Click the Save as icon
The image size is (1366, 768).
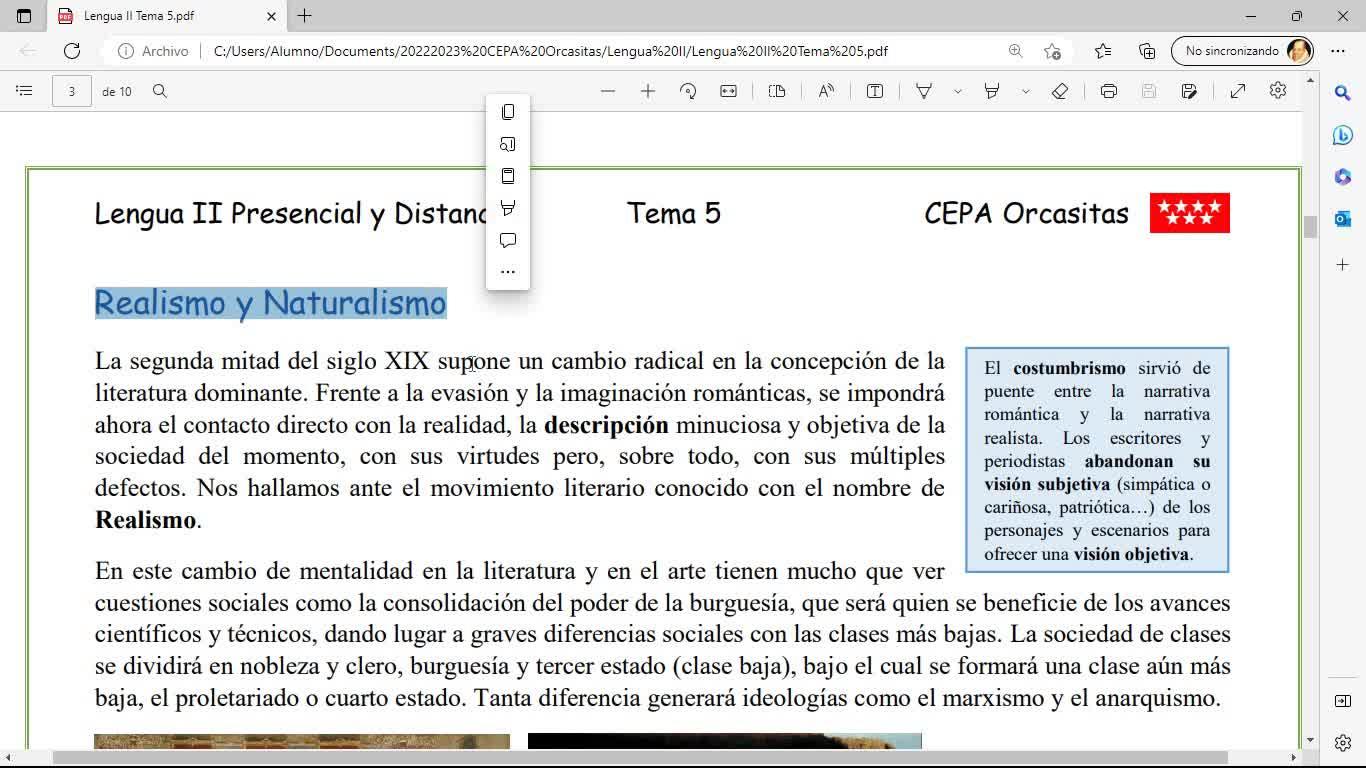[x=1189, y=91]
